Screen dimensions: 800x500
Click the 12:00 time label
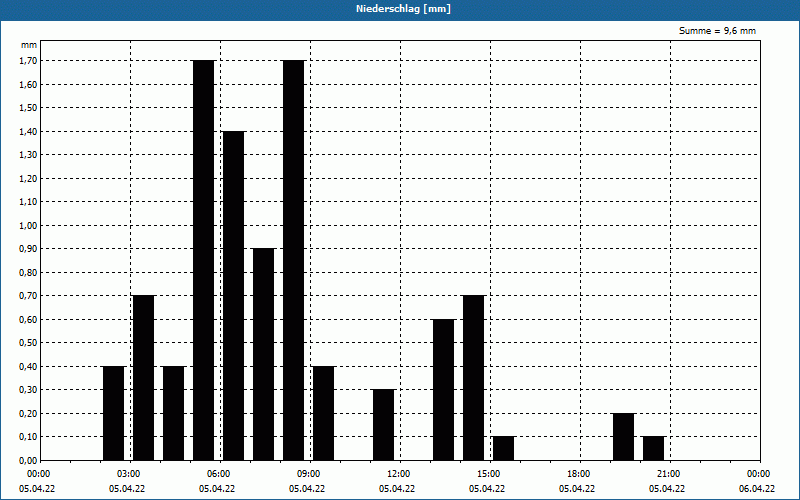pos(398,474)
